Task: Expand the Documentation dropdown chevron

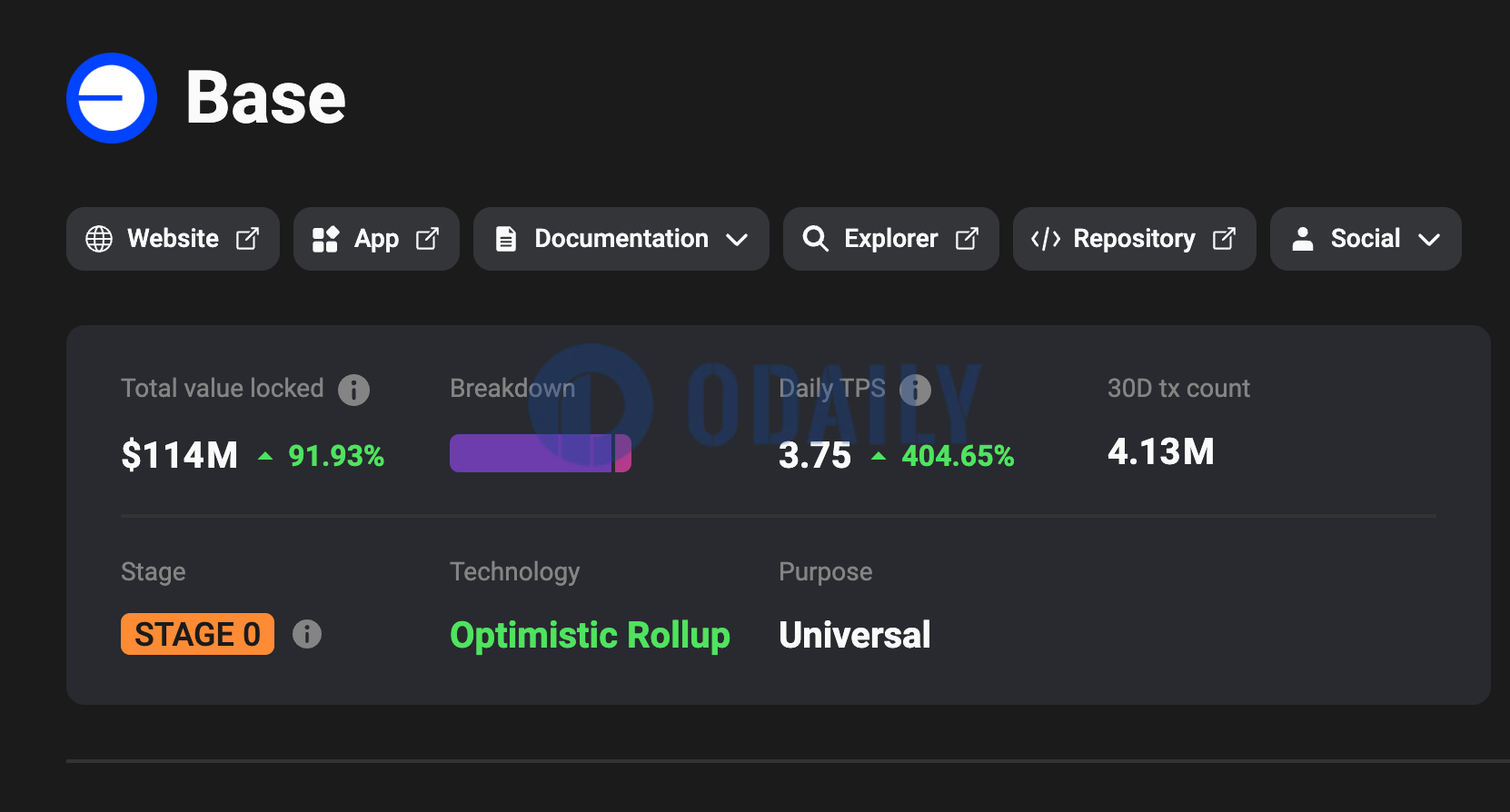Action: pos(737,240)
